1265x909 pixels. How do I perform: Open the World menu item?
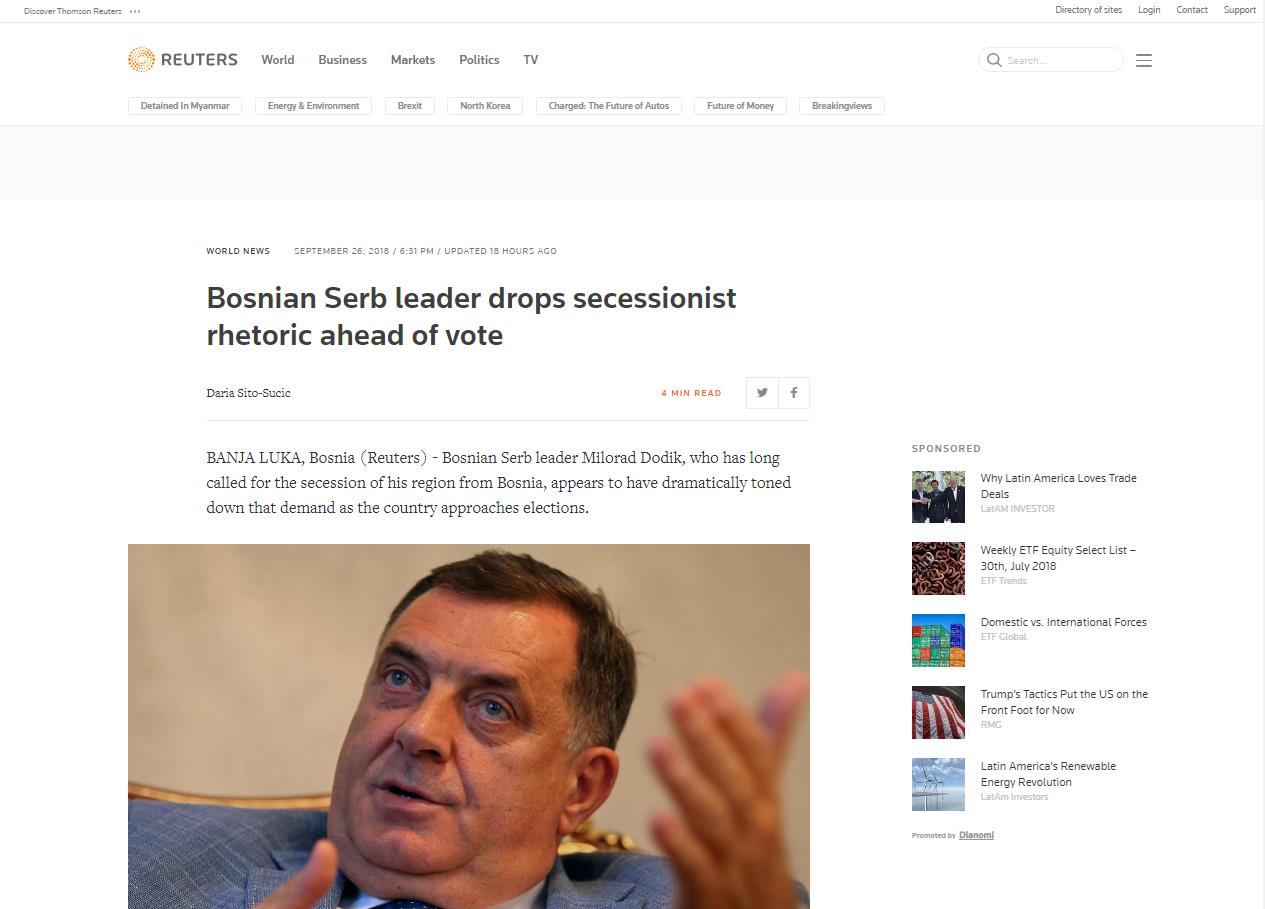pos(278,60)
